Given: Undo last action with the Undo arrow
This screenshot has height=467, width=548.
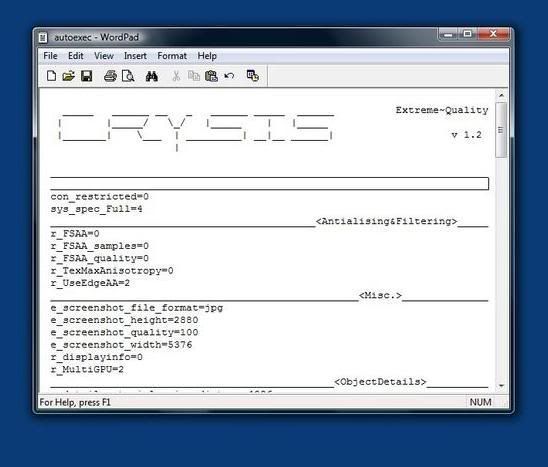Looking at the screenshot, I should point(229,76).
